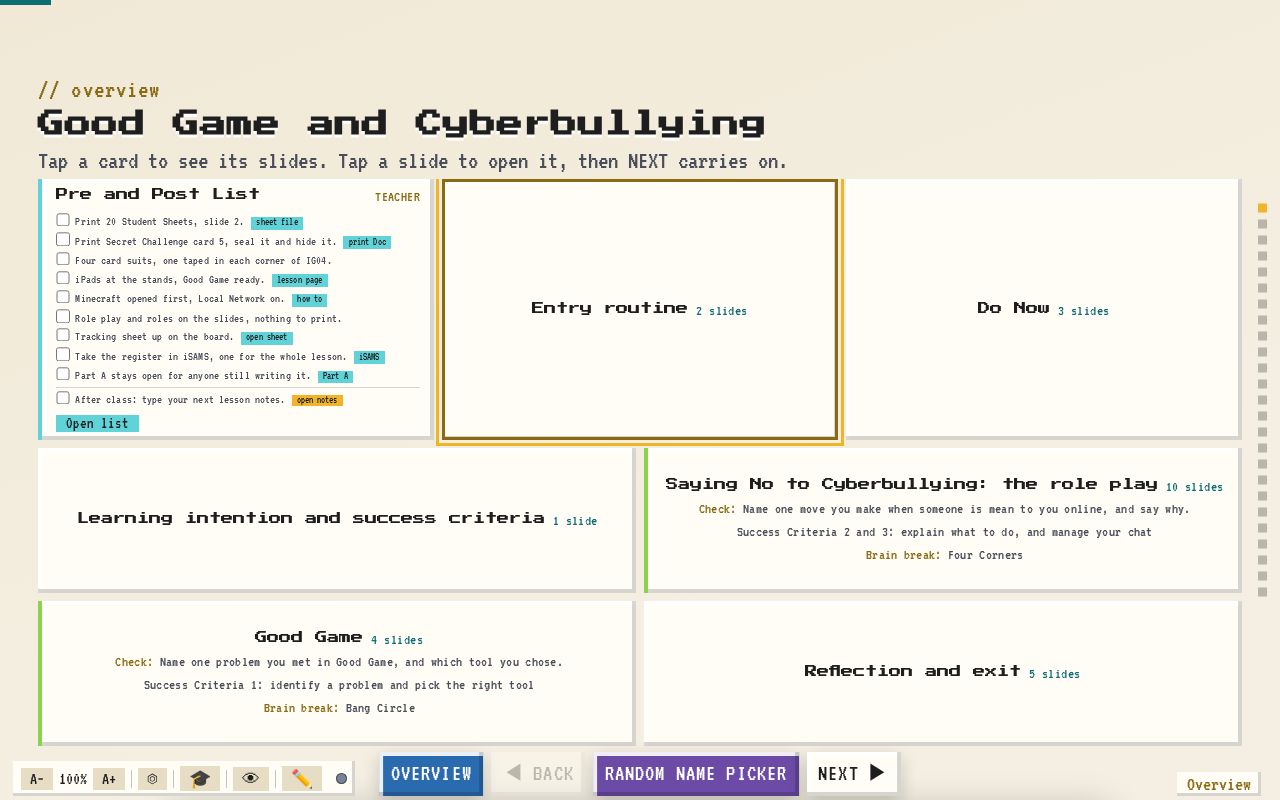Click the orange 'open notes' link
Viewport: 1280px width, 800px height.
317,400
